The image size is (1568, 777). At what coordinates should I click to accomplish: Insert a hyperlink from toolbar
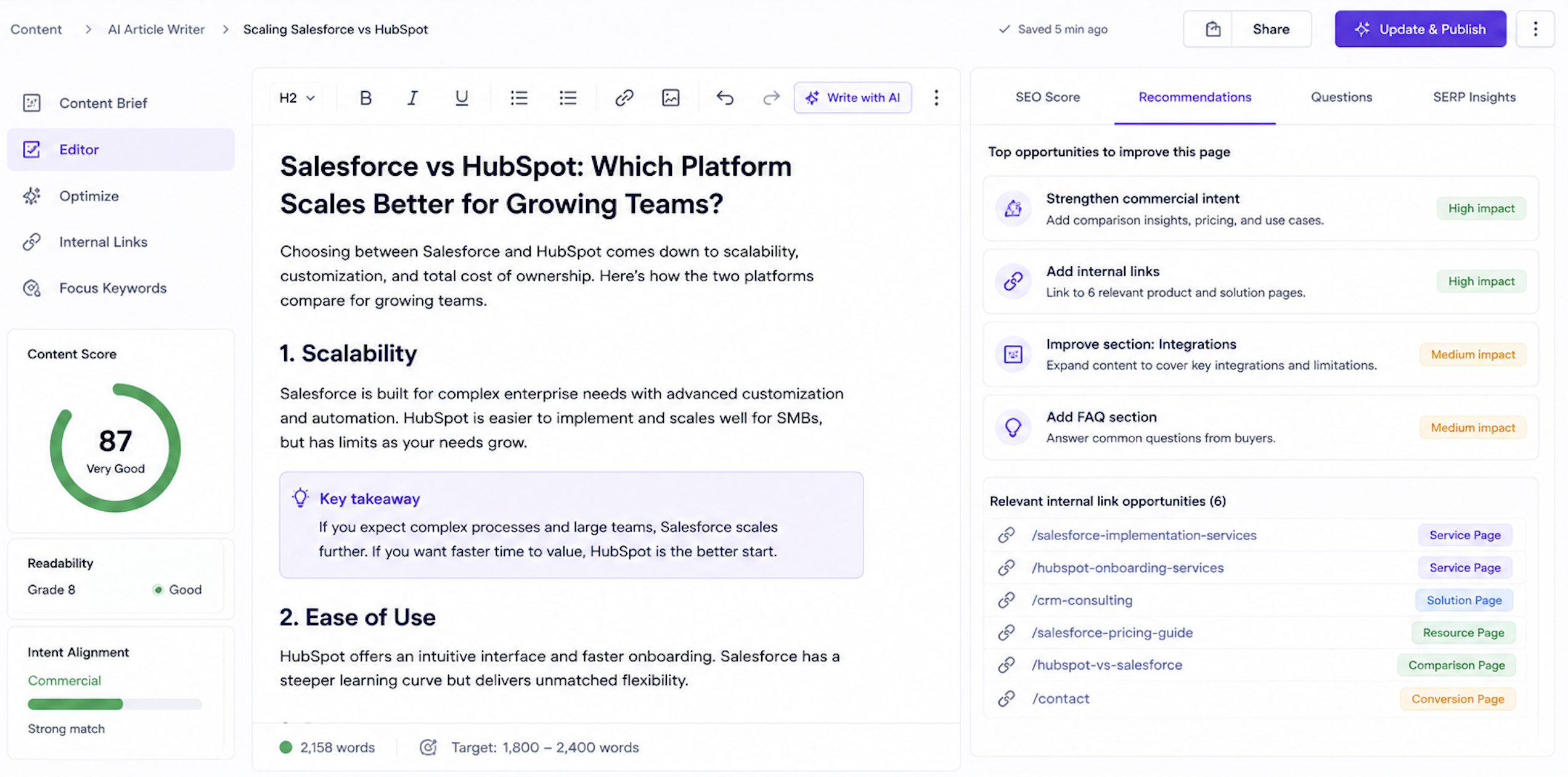tap(624, 97)
